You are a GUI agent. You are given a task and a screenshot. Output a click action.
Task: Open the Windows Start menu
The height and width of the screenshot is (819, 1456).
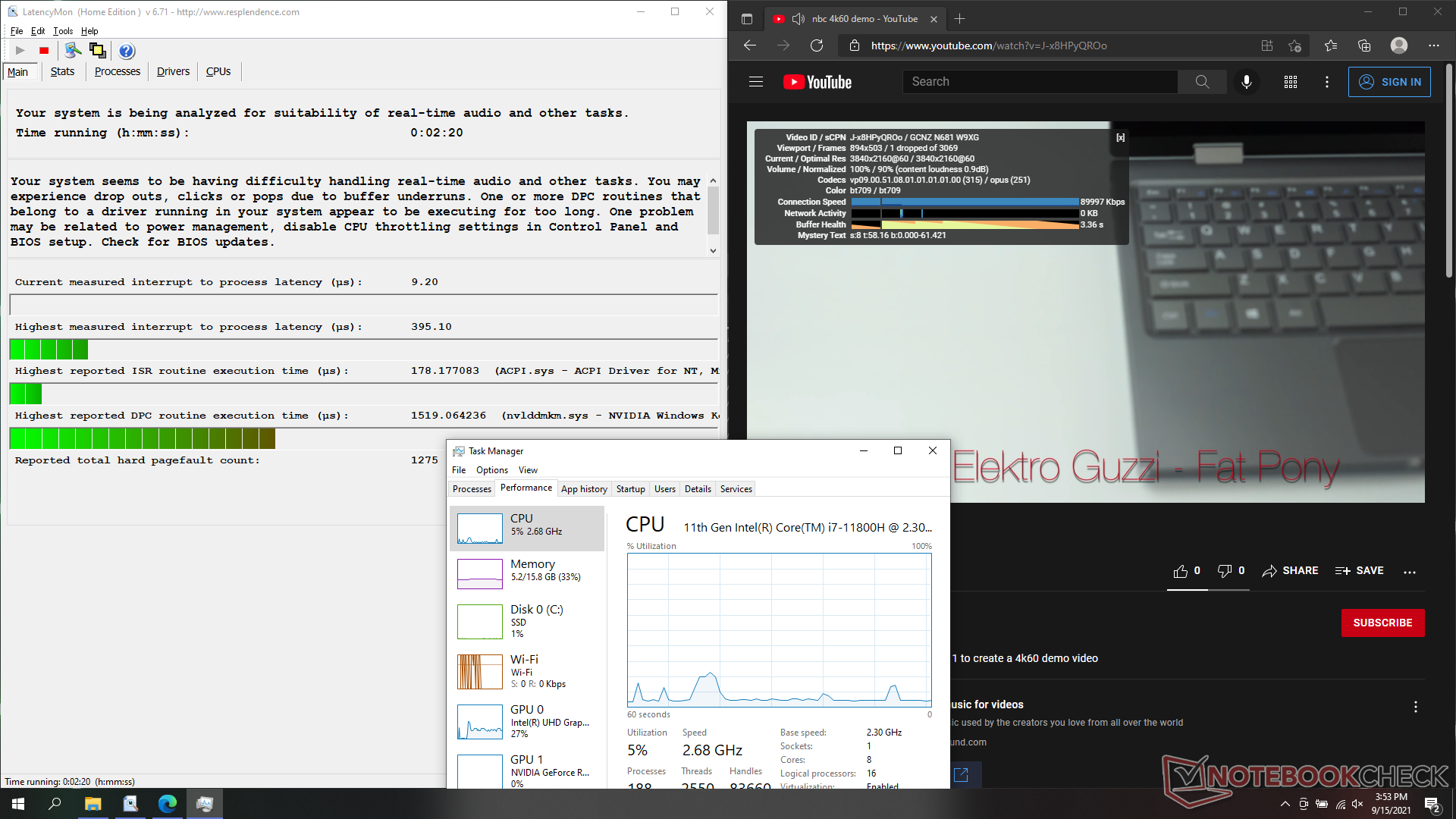tap(18, 804)
